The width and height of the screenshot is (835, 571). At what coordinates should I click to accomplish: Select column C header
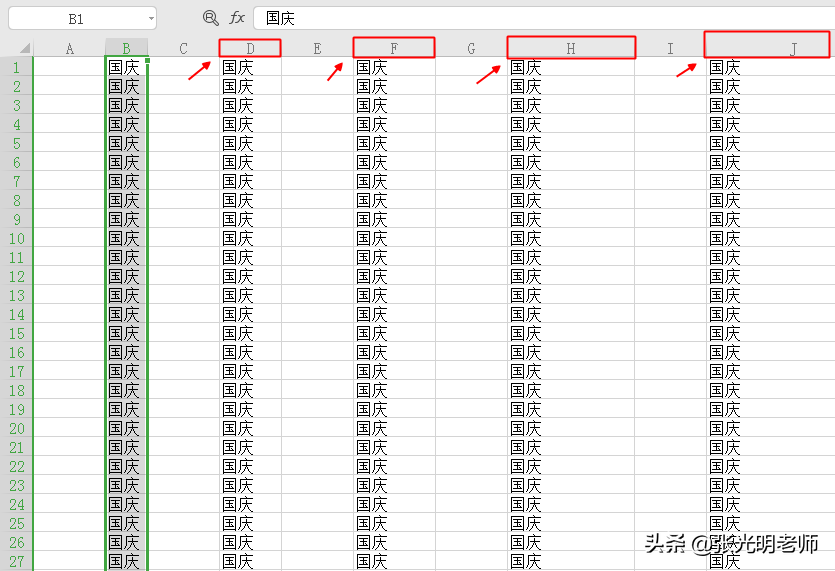pyautogui.click(x=183, y=48)
